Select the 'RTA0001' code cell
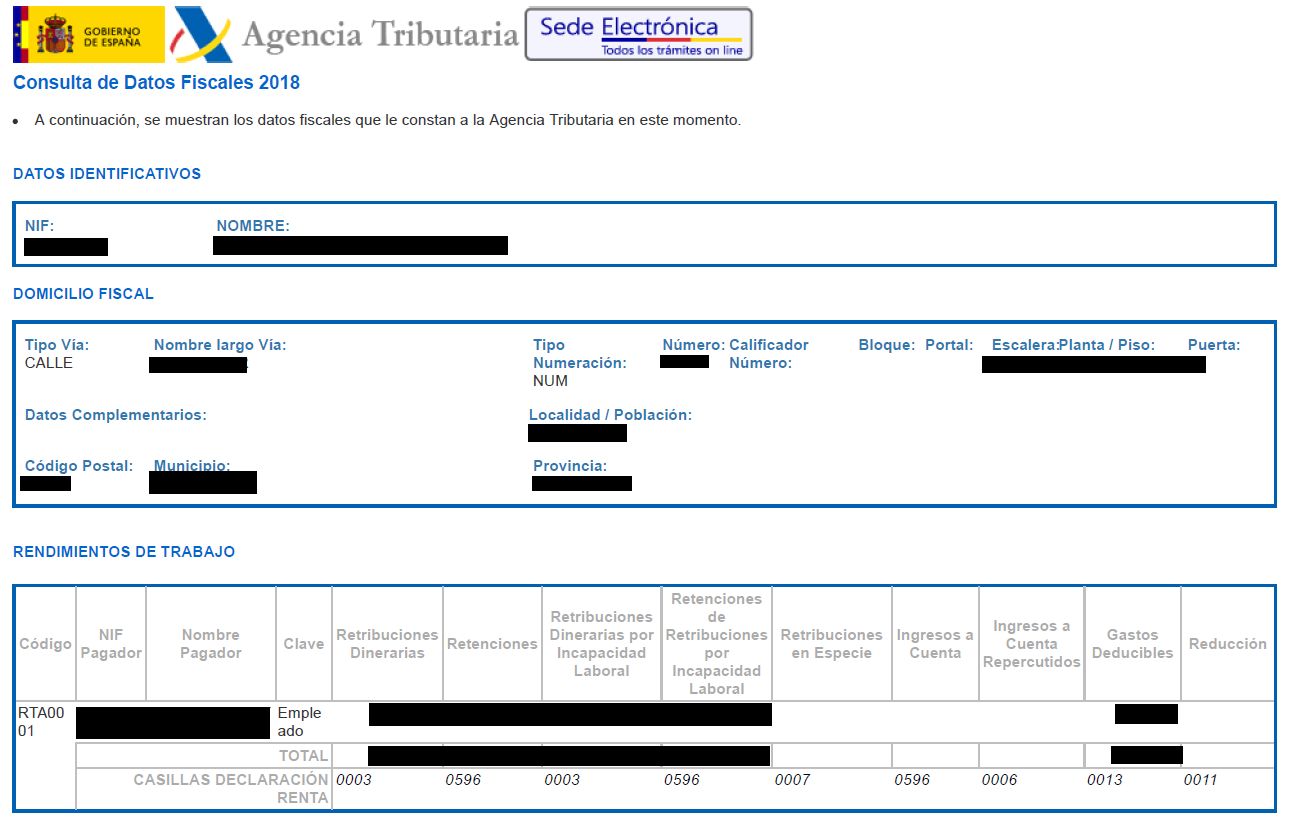The image size is (1292, 824). (x=41, y=722)
